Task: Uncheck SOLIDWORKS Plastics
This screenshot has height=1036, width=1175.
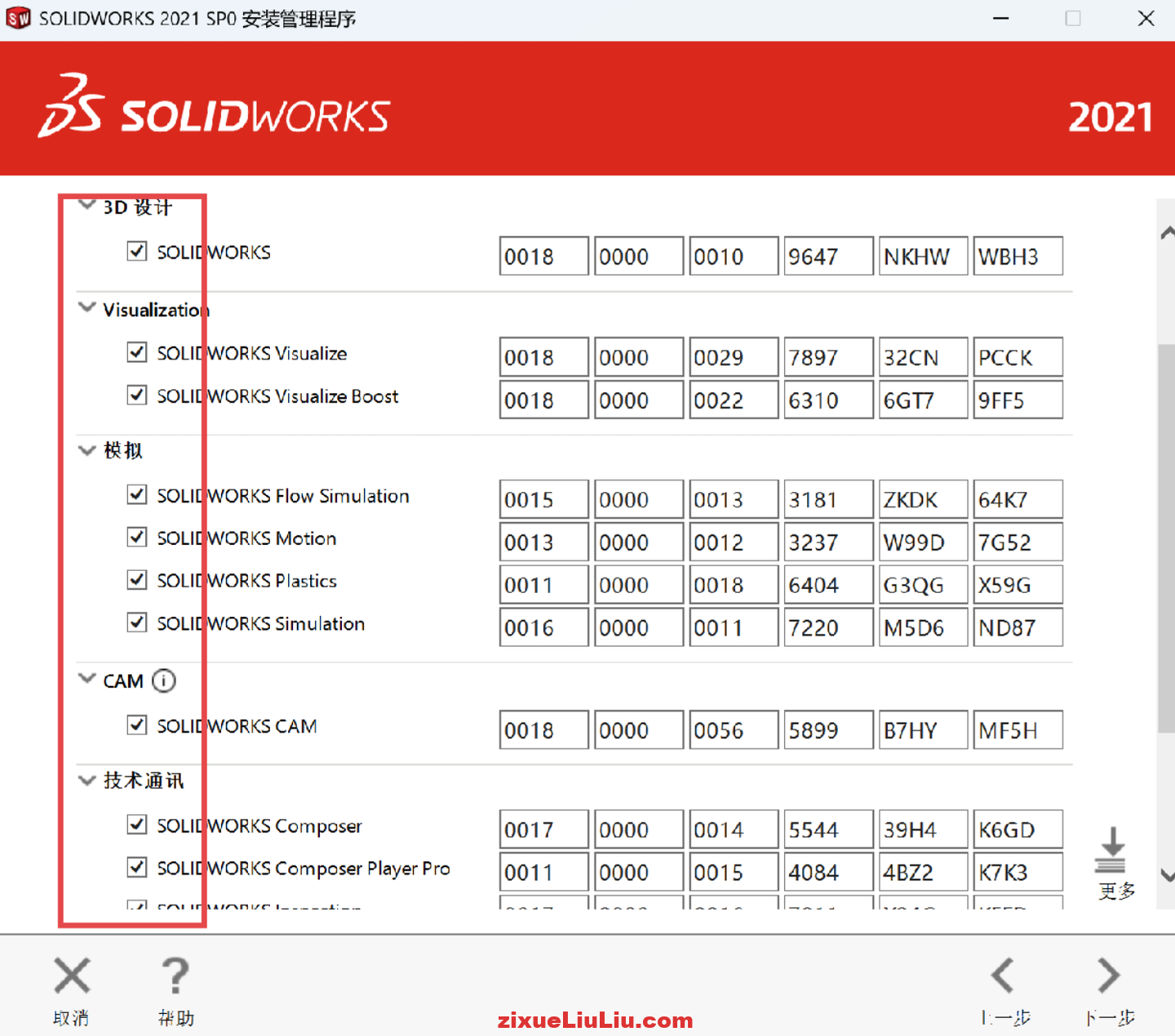Action: point(136,579)
